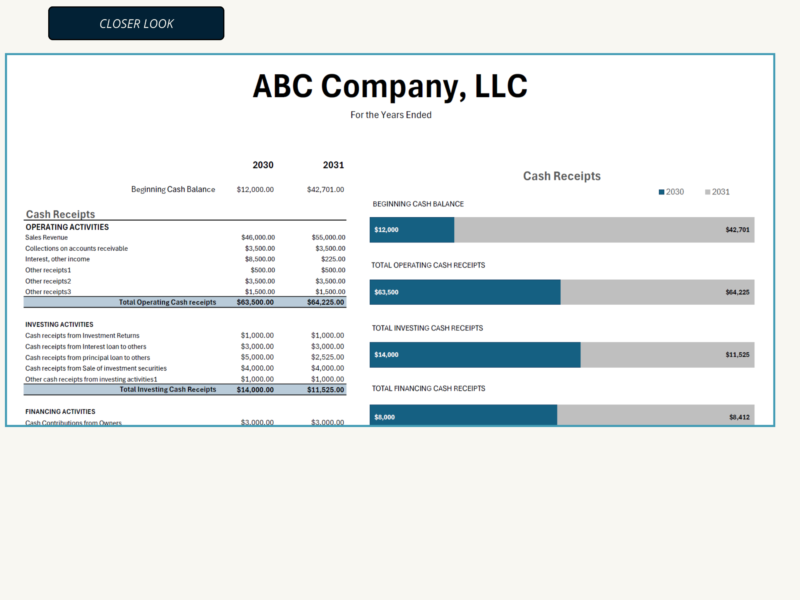Select the Interest, other income label
The width and height of the screenshot is (800, 600).
(x=57, y=259)
